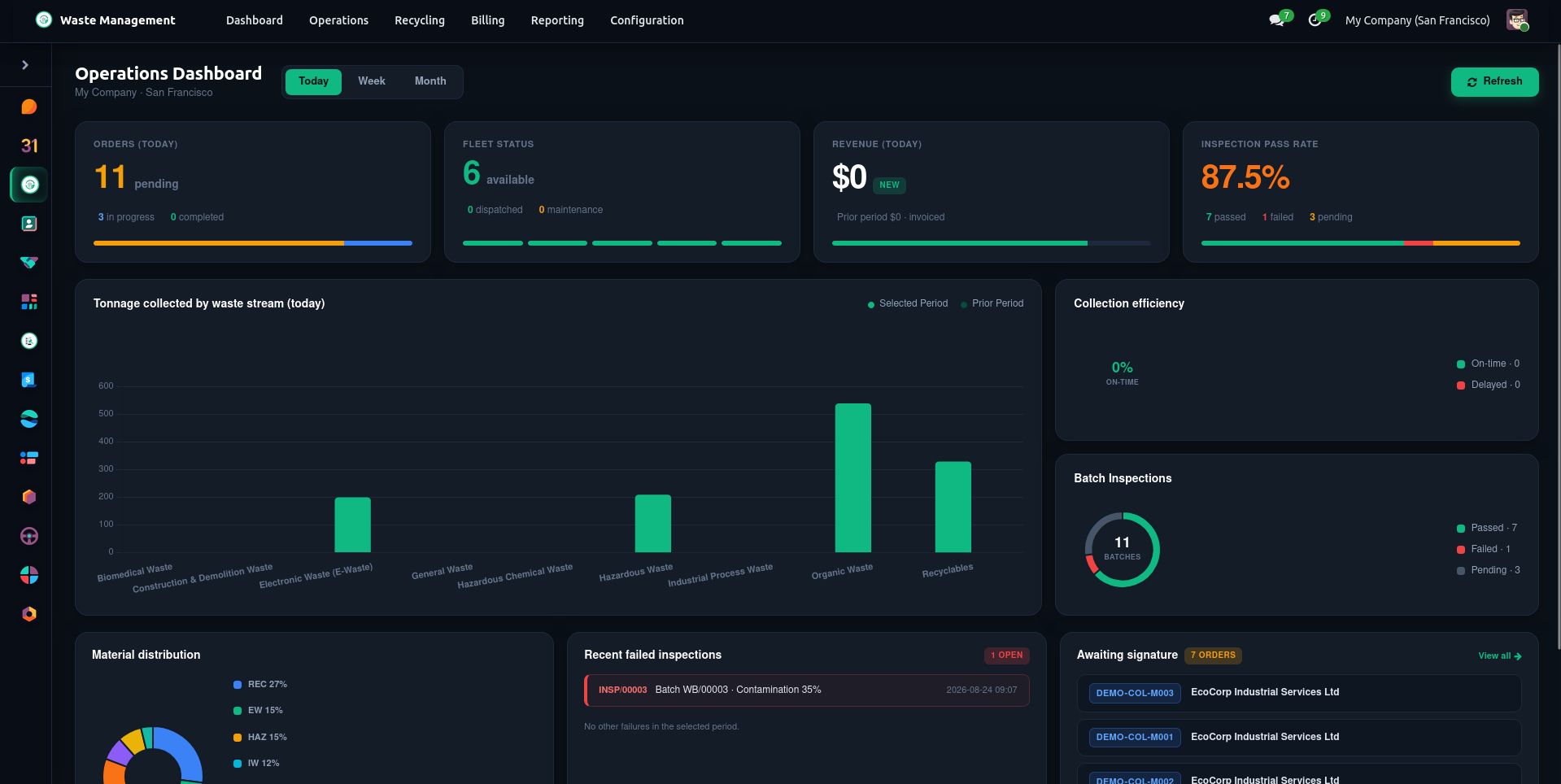Image resolution: width=1561 pixels, height=784 pixels.
Task: Click the NEW badge beside $0 revenue
Action: pos(889,185)
